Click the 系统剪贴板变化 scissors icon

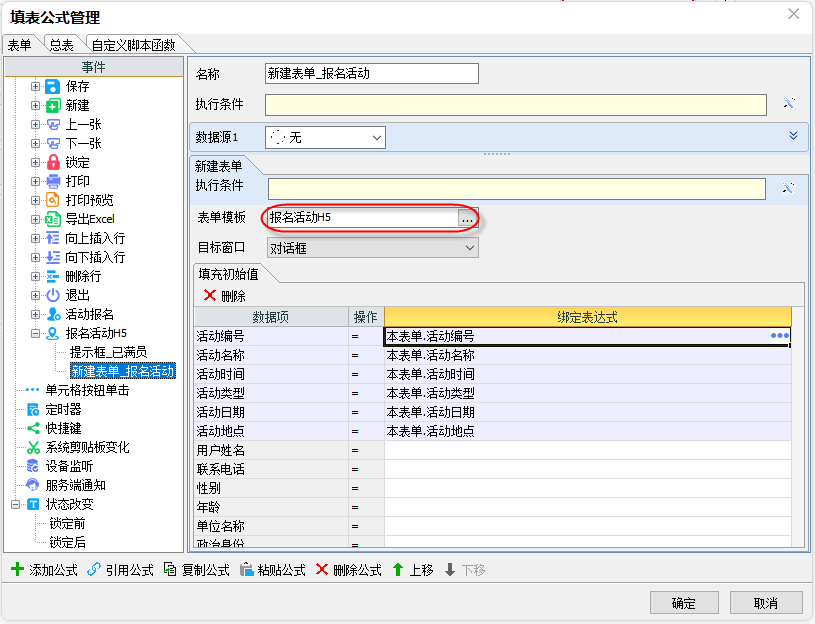tap(33, 447)
